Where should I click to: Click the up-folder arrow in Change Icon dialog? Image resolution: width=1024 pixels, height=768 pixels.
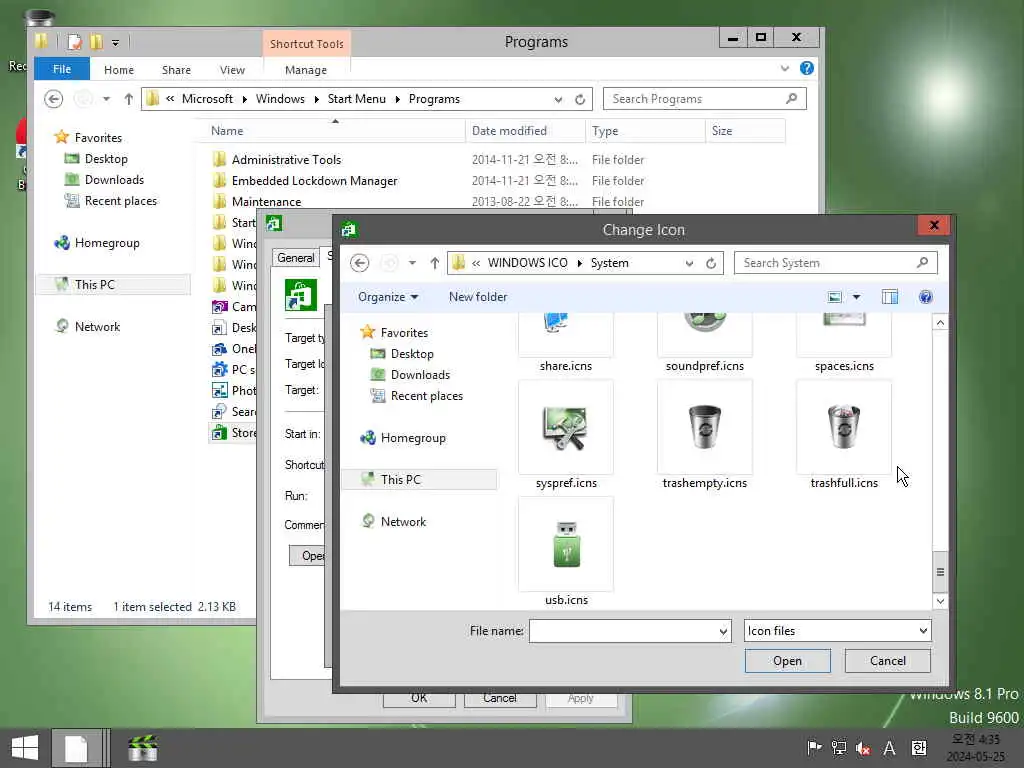[435, 263]
